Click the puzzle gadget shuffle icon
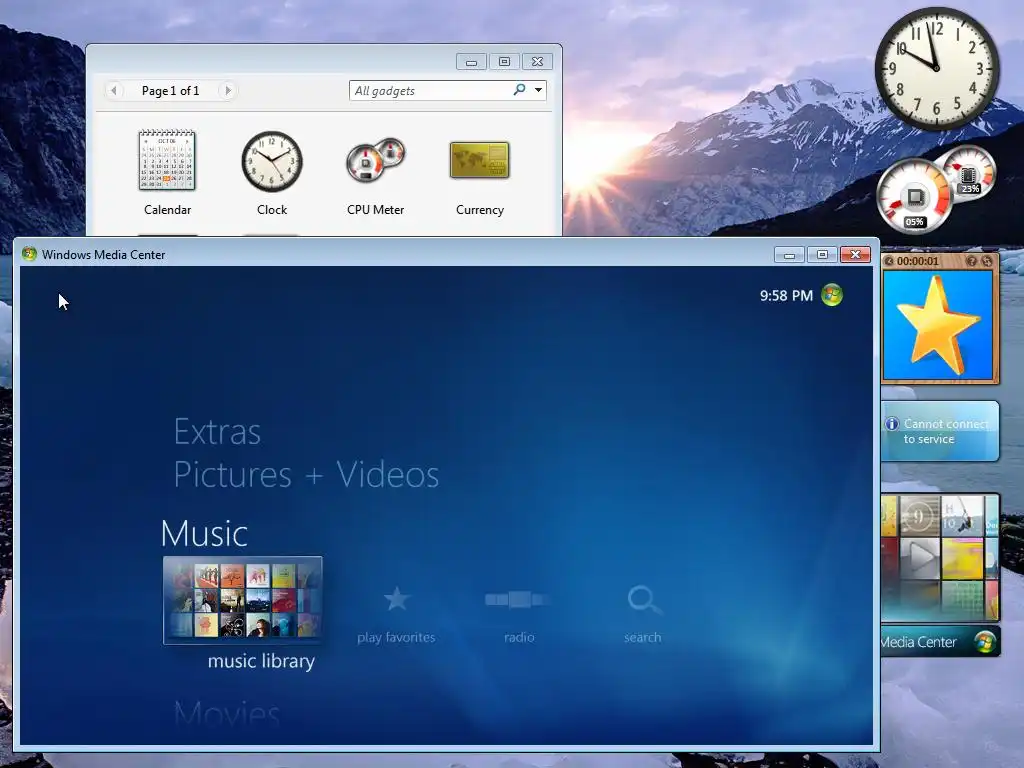The image size is (1024, 768). [987, 261]
